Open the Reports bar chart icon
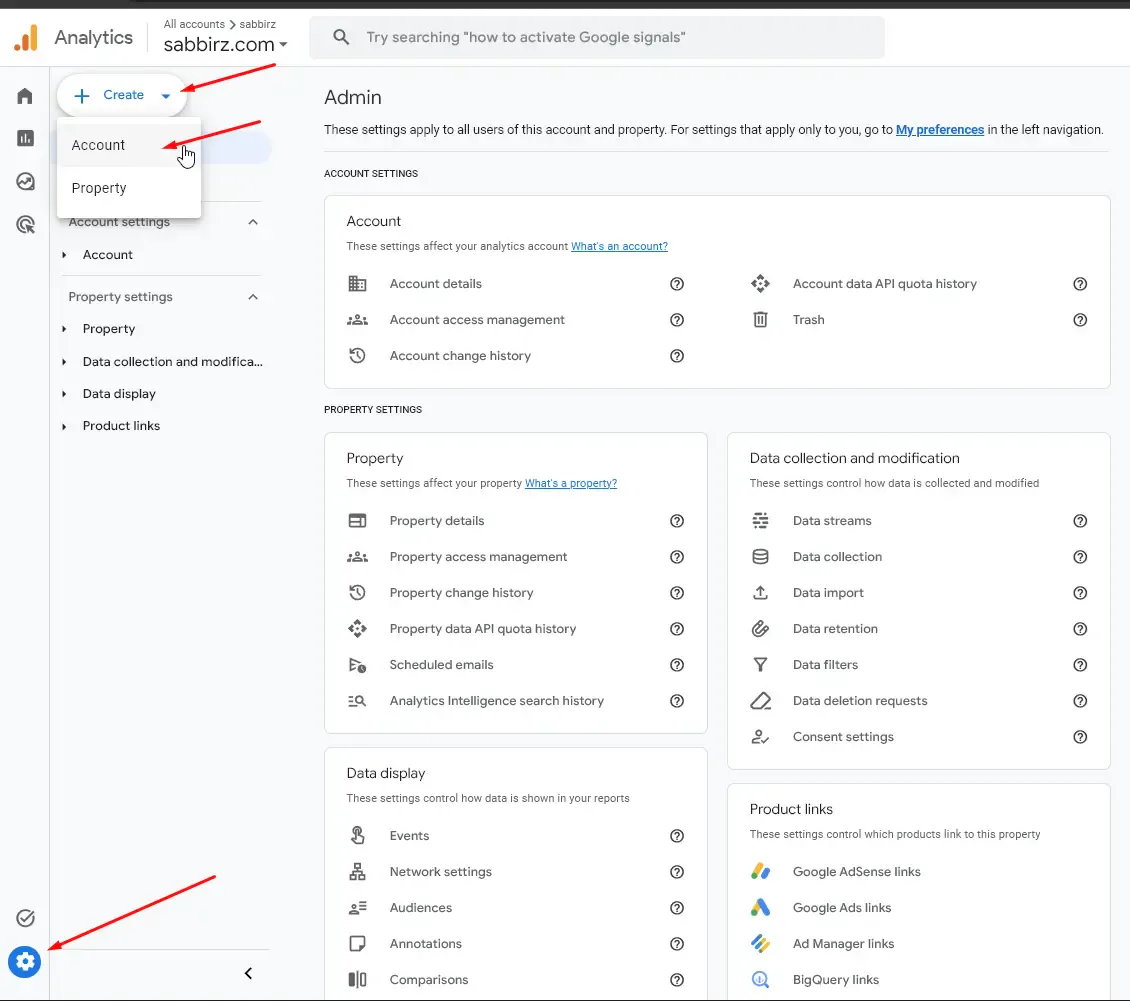1130x1001 pixels. coord(25,138)
